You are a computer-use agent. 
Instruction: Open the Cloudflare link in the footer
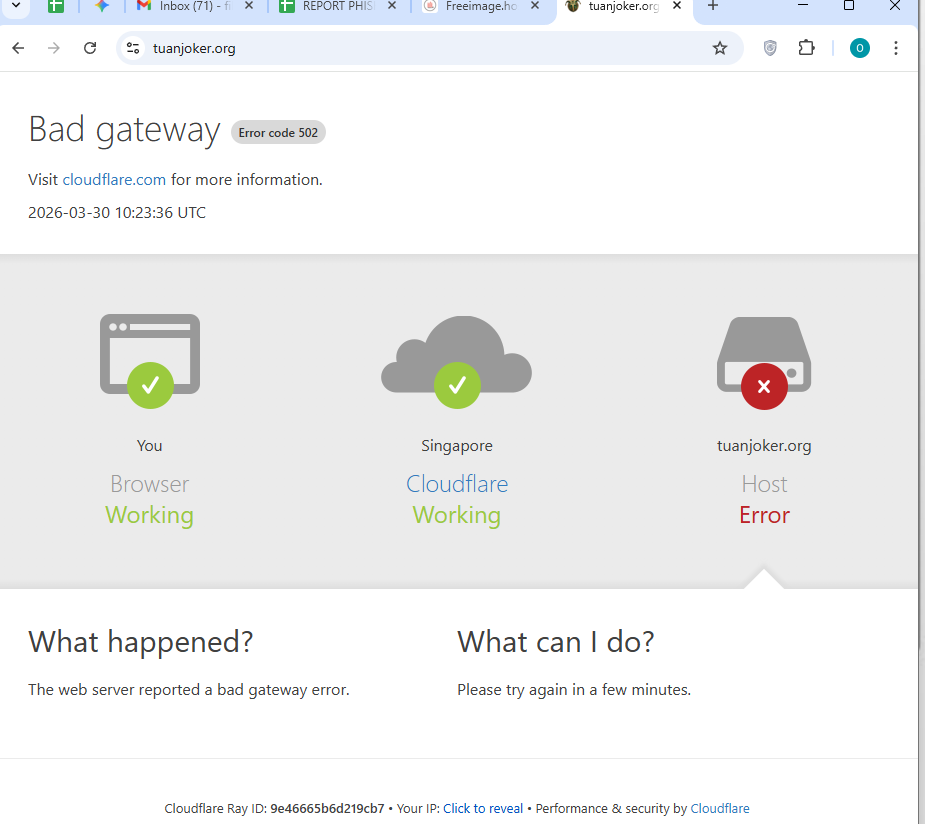click(x=720, y=809)
